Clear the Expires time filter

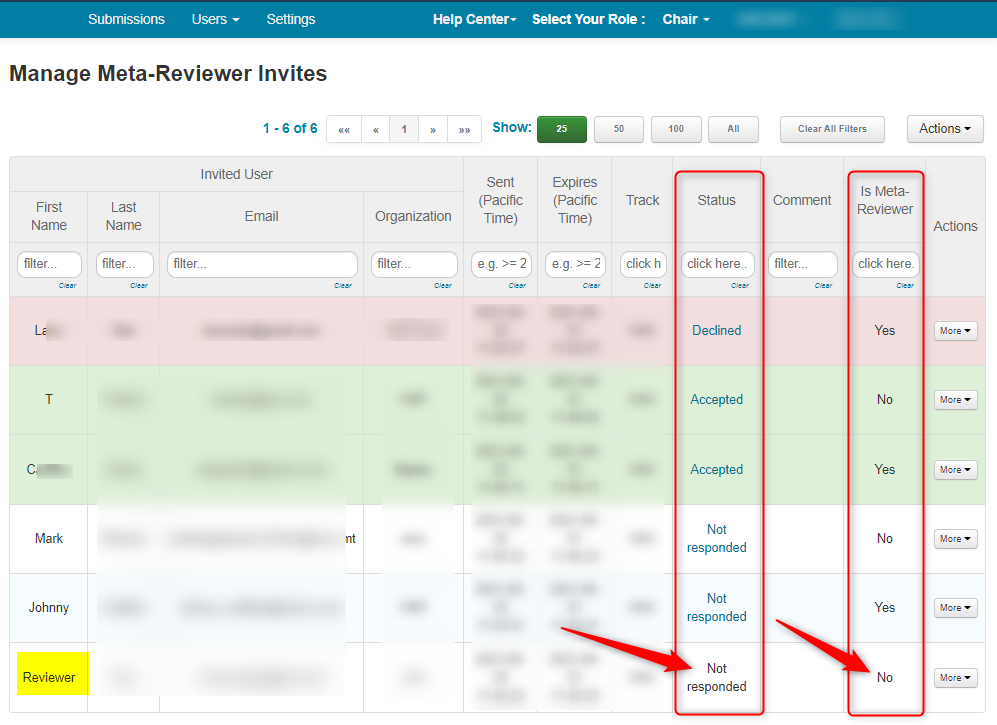point(591,286)
